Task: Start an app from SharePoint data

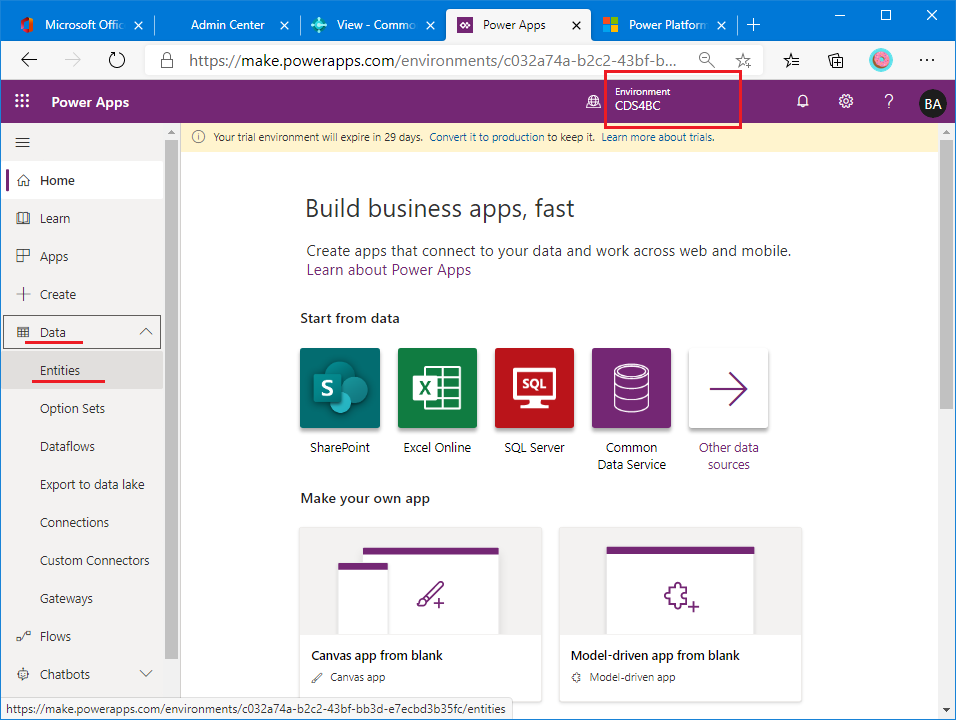Action: (x=340, y=388)
